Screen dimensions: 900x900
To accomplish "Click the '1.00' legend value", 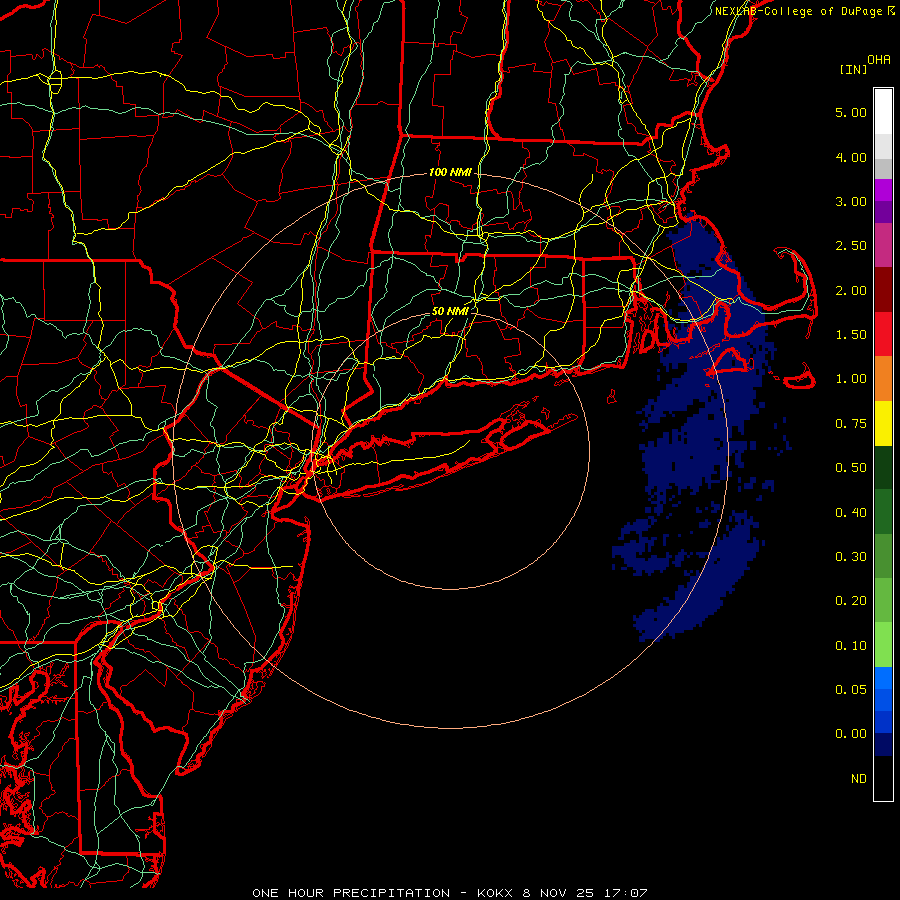I will click(851, 379).
